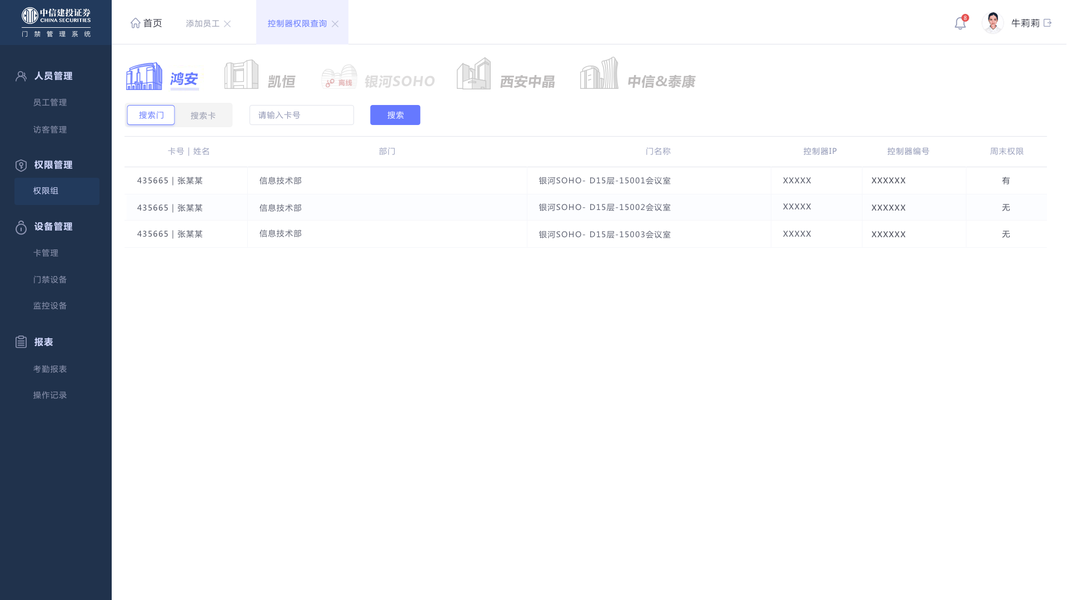
Task: Toggle search mode to 搜索门
Action: (x=151, y=115)
